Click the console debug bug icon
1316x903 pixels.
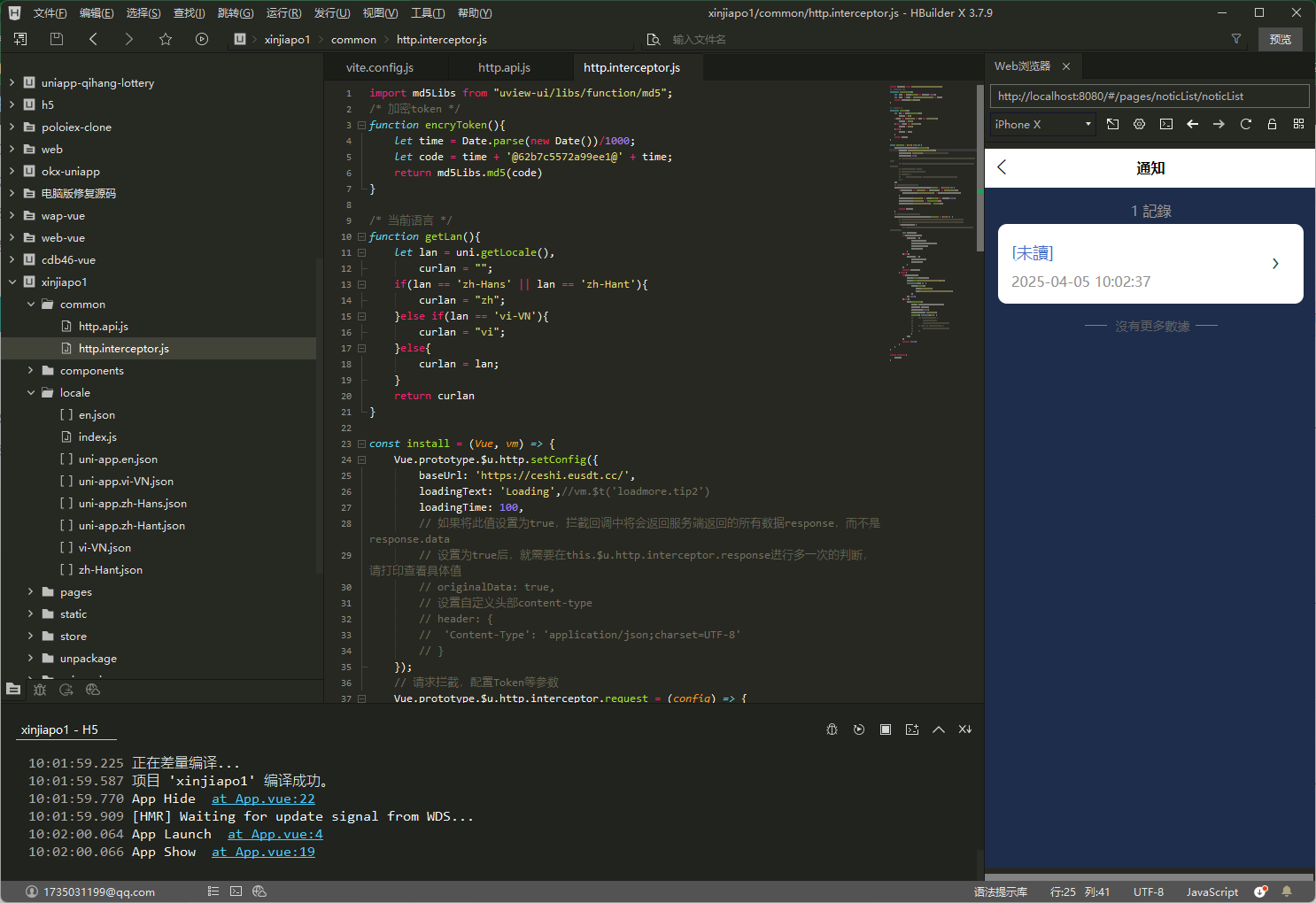point(832,729)
